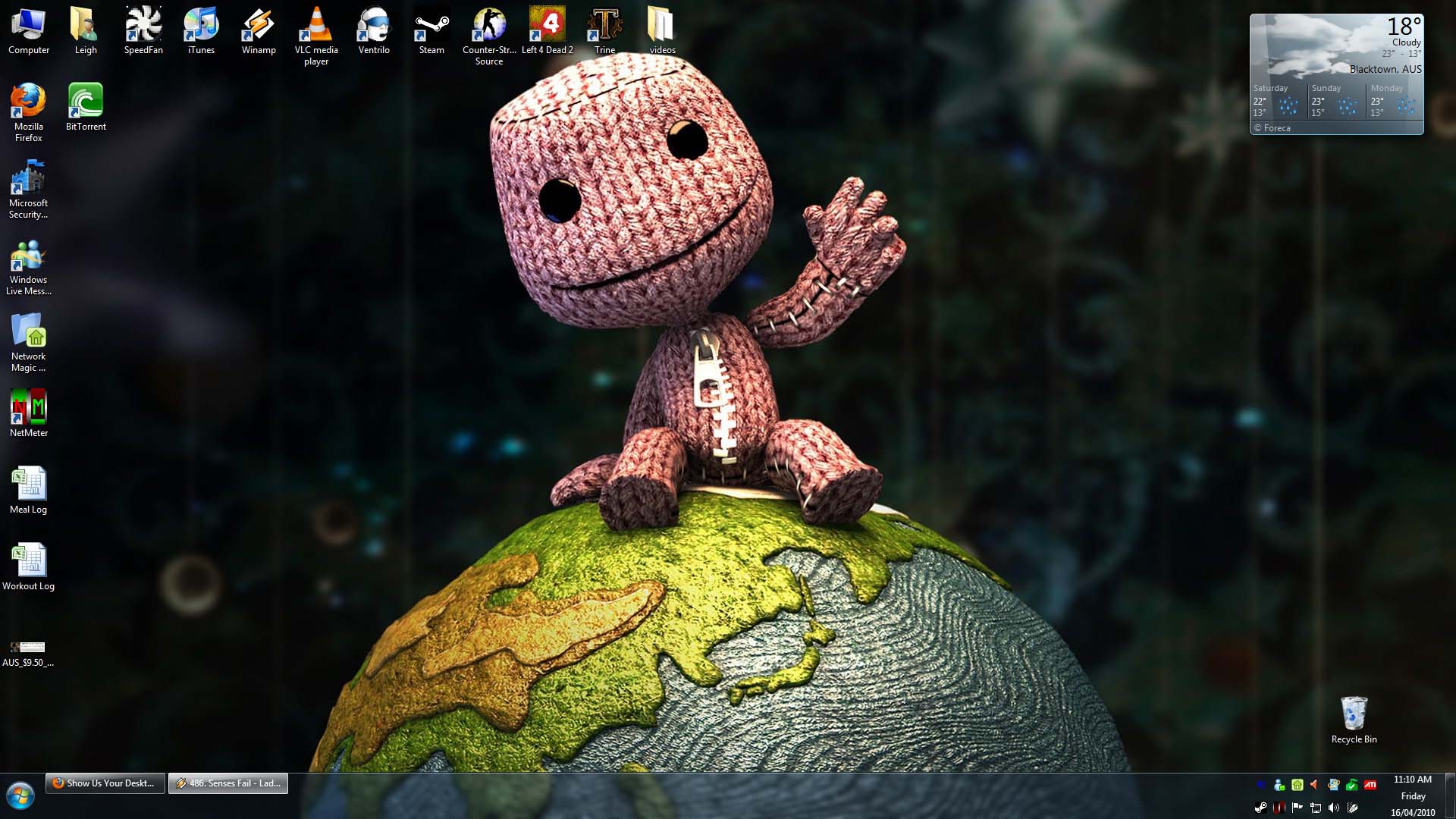Screen dimensions: 1456x819
Task: Select the Network Magic desktop shortcut
Action: (29, 343)
